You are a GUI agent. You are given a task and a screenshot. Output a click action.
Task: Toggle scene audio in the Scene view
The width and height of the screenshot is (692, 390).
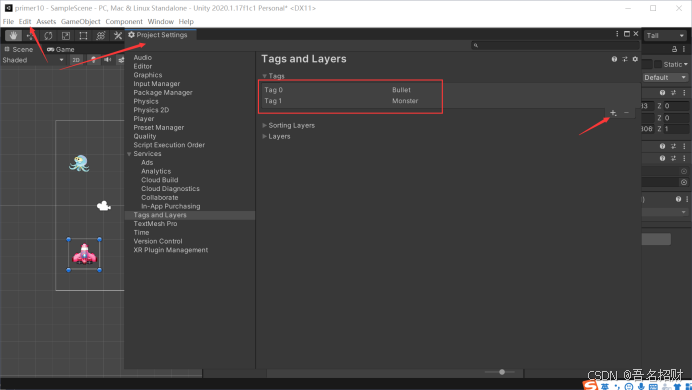click(x=108, y=60)
